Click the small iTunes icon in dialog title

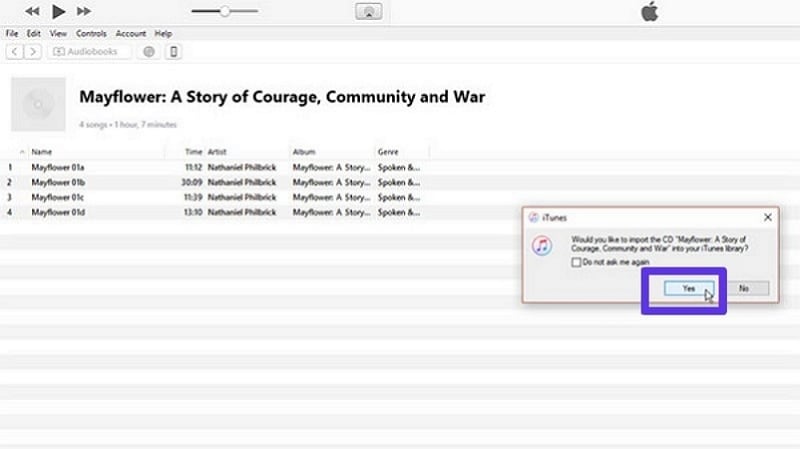533,217
